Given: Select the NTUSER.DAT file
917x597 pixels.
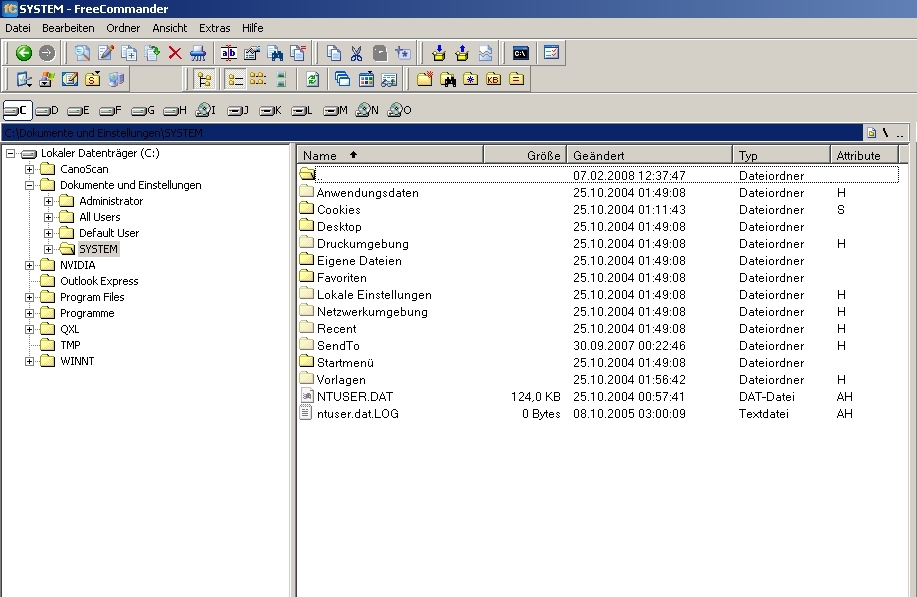Looking at the screenshot, I should [x=354, y=396].
